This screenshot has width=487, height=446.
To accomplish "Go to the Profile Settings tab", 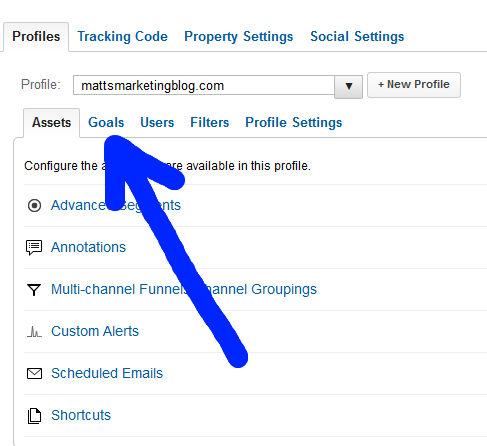I will click(x=294, y=123).
